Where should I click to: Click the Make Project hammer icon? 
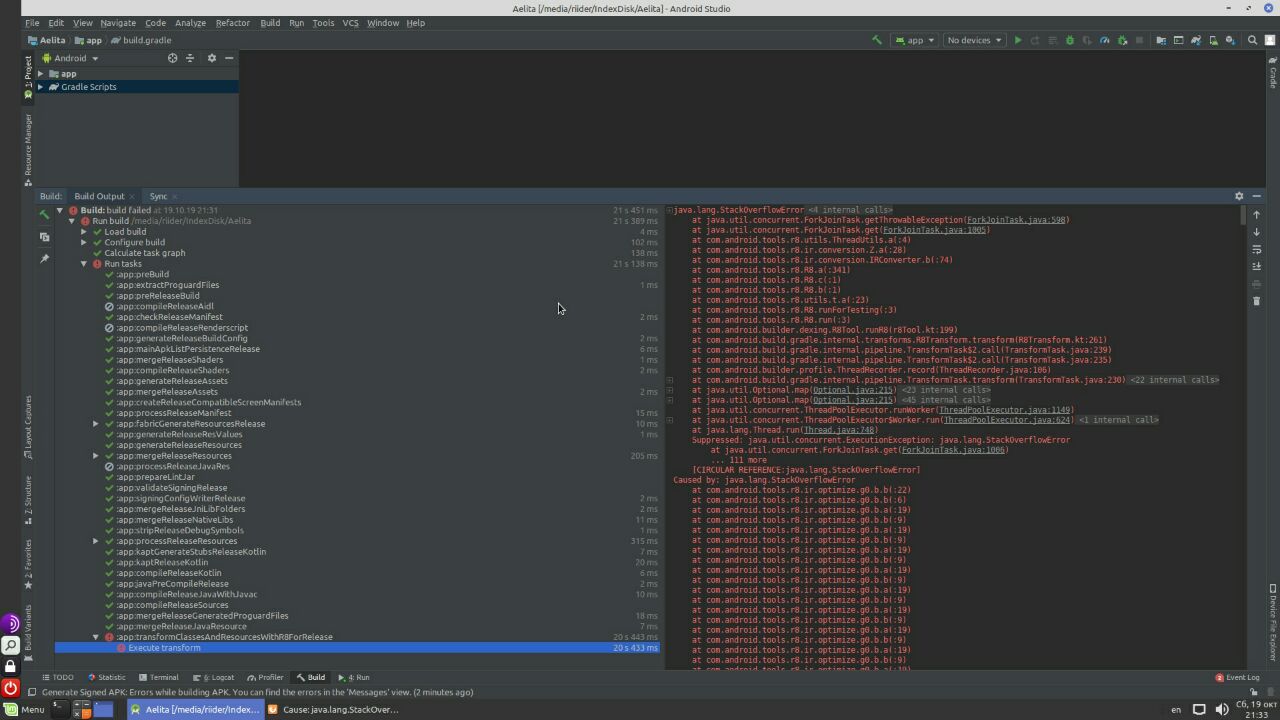[877, 40]
